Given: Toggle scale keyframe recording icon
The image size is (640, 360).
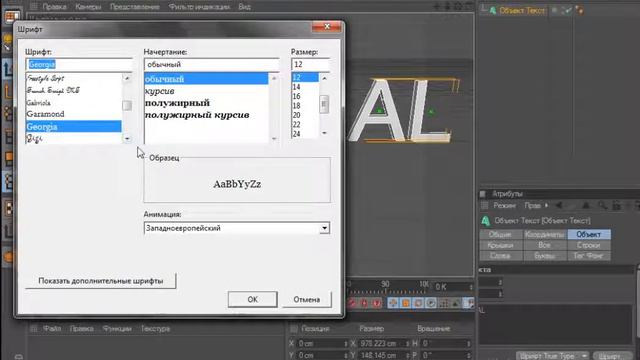Looking at the screenshot, I should pos(405,303).
